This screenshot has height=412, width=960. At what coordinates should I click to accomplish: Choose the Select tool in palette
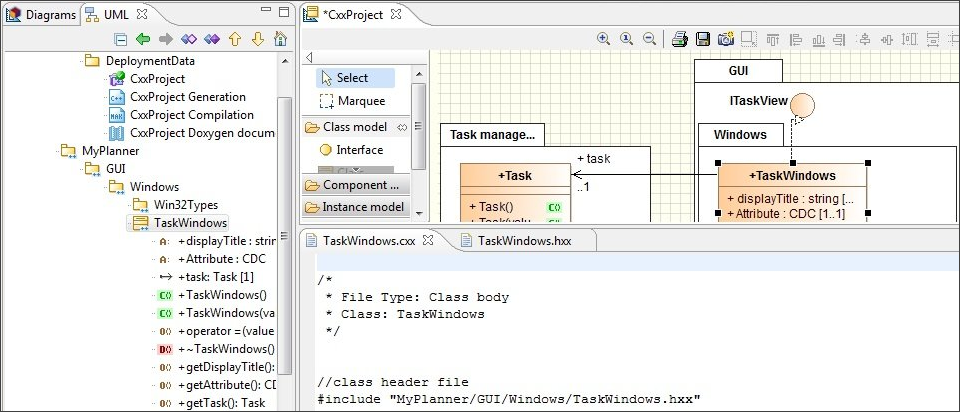click(355, 78)
